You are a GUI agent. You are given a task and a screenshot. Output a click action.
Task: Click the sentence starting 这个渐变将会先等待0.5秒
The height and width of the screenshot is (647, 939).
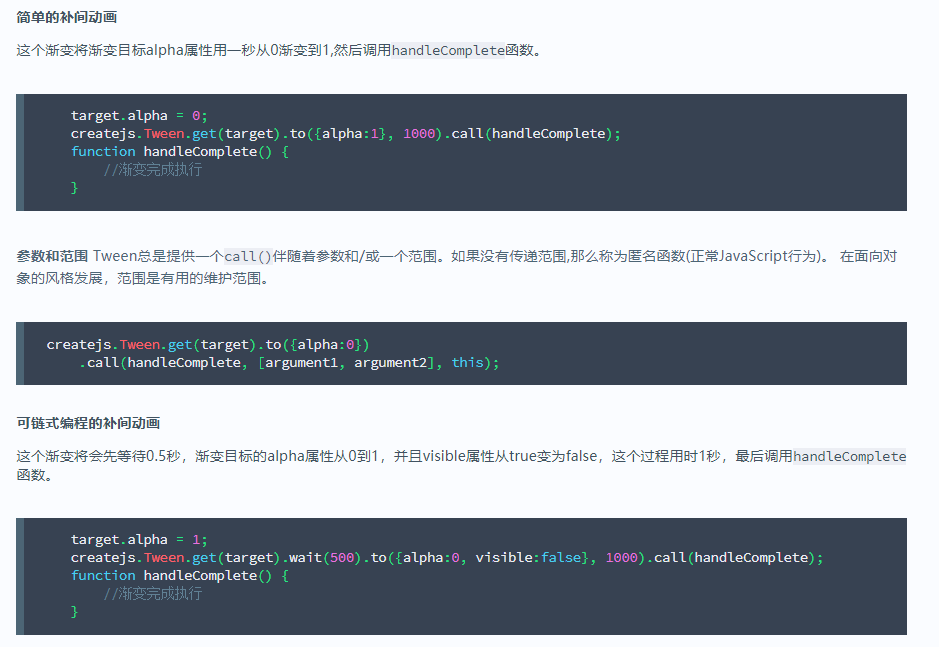click(x=461, y=465)
